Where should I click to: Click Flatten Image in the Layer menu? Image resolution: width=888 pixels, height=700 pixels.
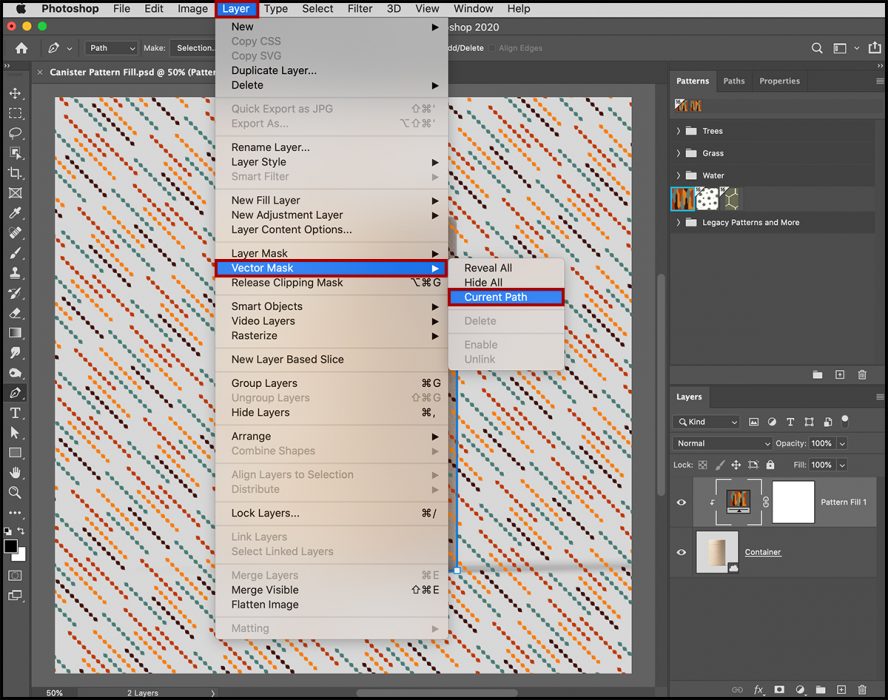pyautogui.click(x=265, y=604)
